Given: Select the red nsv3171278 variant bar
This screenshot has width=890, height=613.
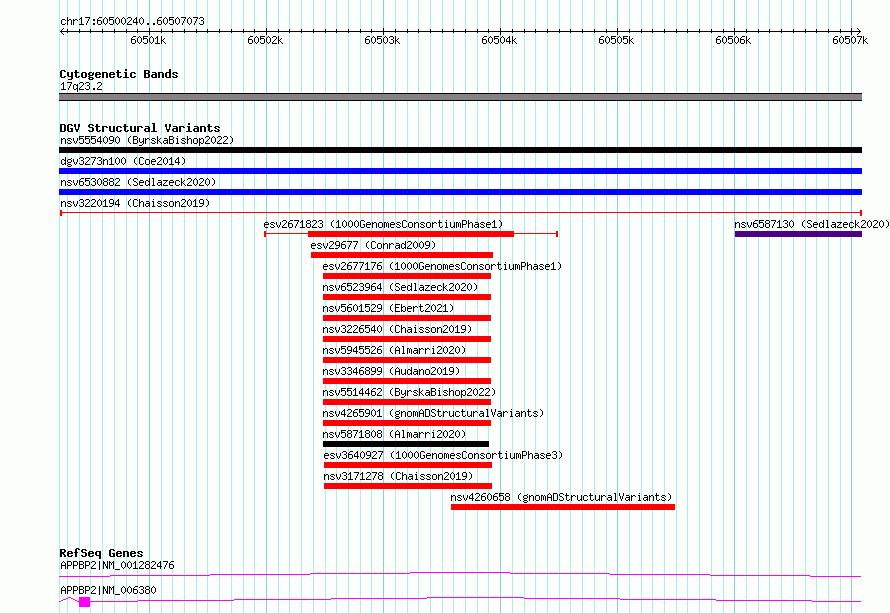Looking at the screenshot, I should [408, 486].
